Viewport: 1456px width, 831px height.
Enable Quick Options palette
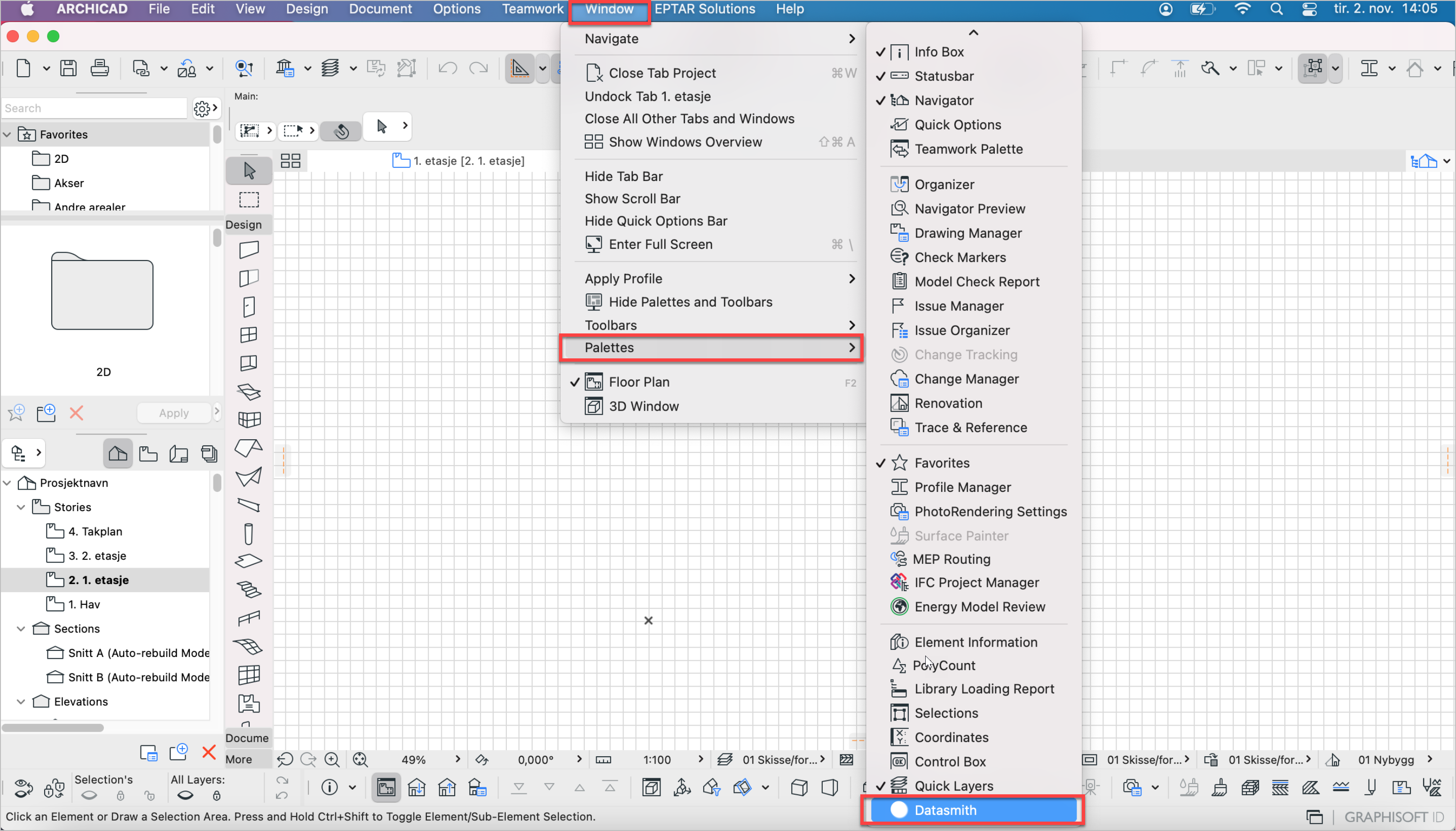pos(958,125)
